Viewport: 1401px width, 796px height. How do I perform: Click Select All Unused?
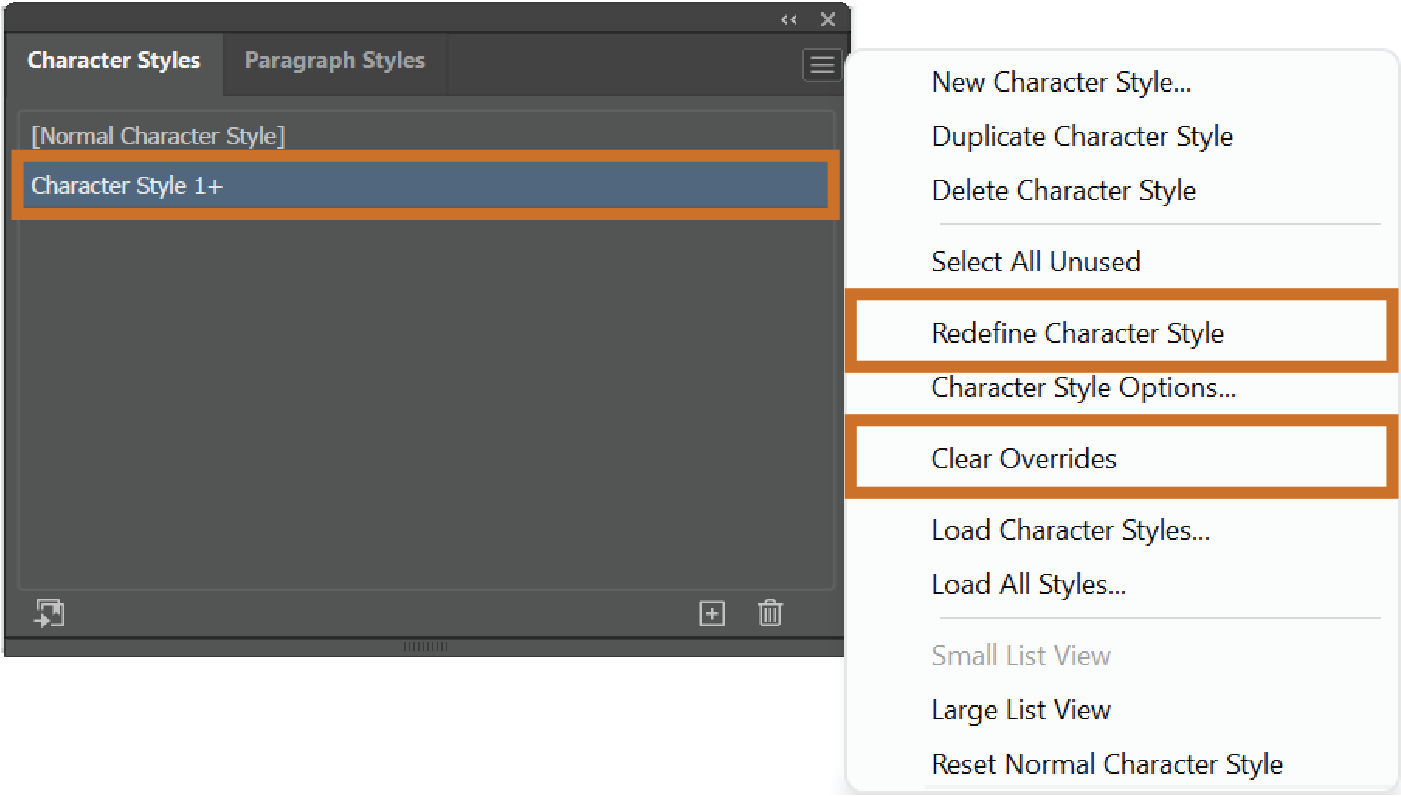coord(1036,262)
